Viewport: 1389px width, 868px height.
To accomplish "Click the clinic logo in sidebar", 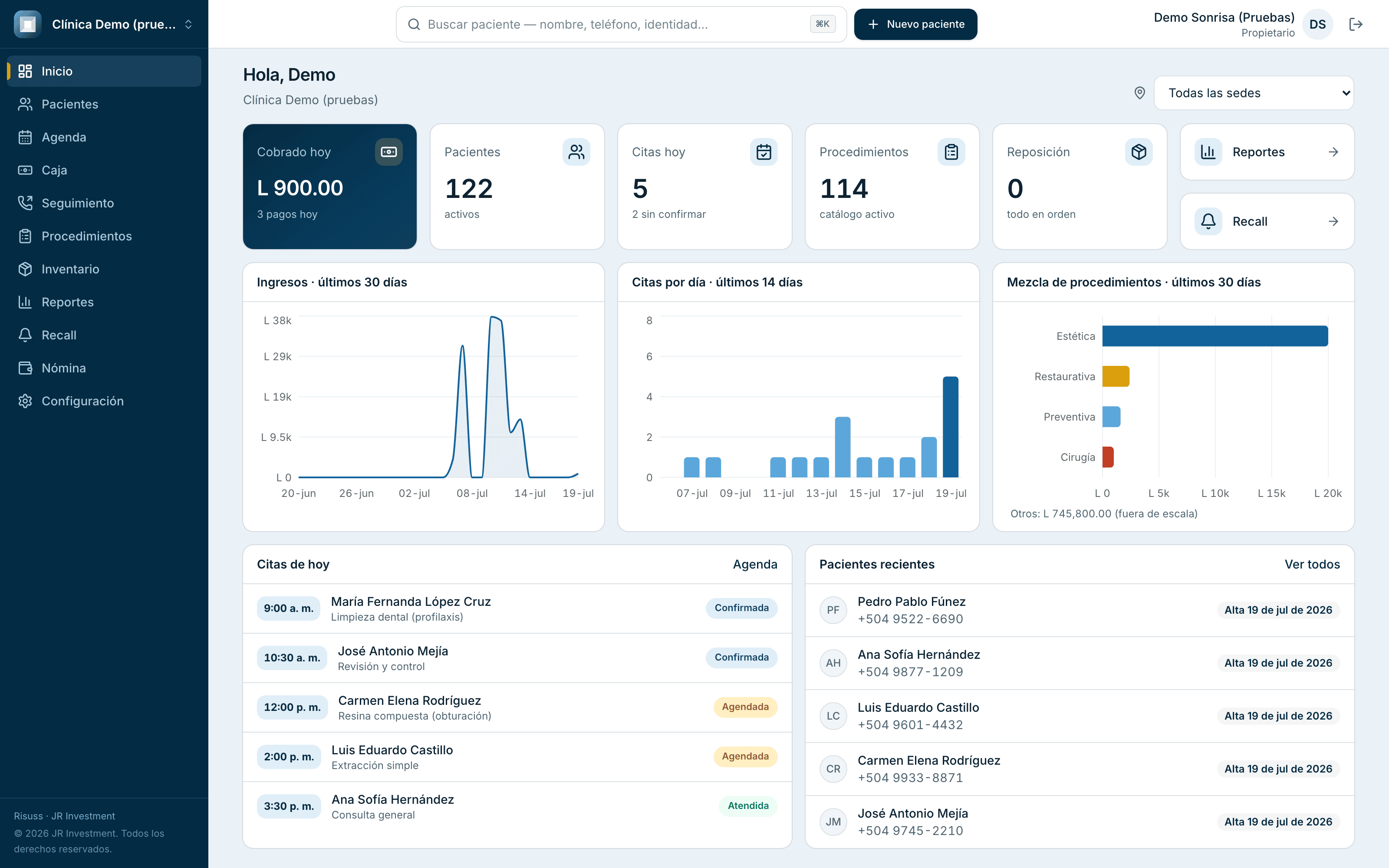I will [x=27, y=24].
